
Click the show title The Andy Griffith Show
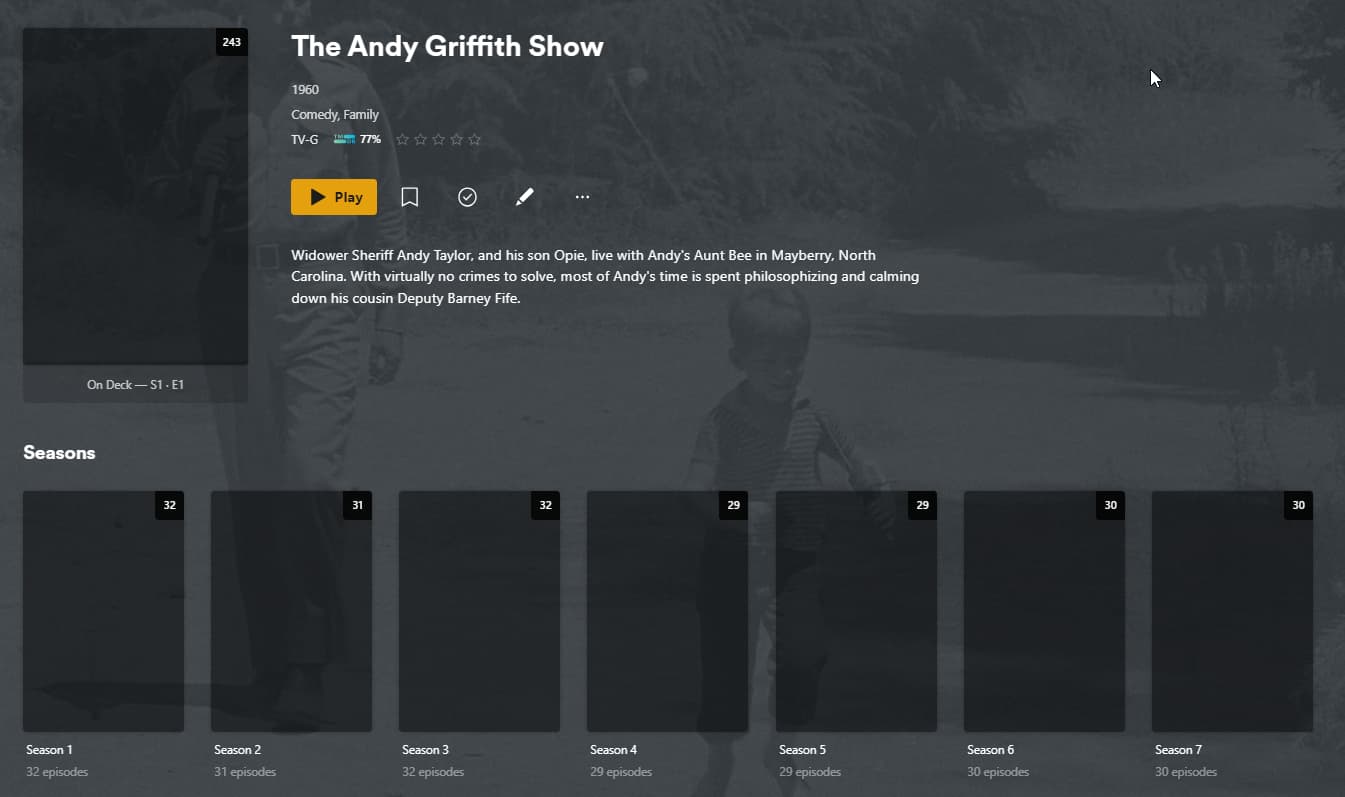tap(447, 47)
